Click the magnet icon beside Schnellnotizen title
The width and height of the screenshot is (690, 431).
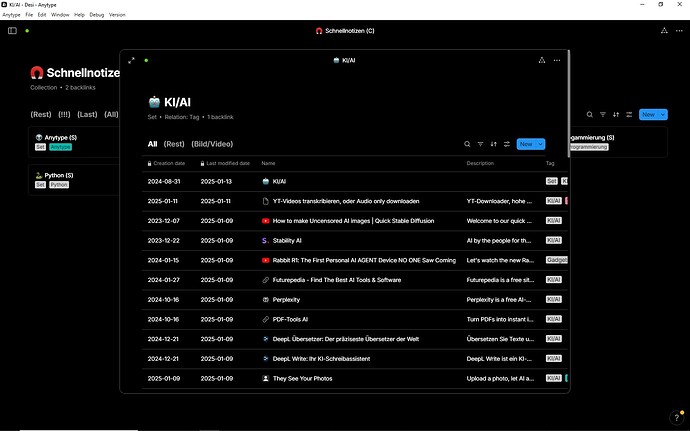click(37, 73)
